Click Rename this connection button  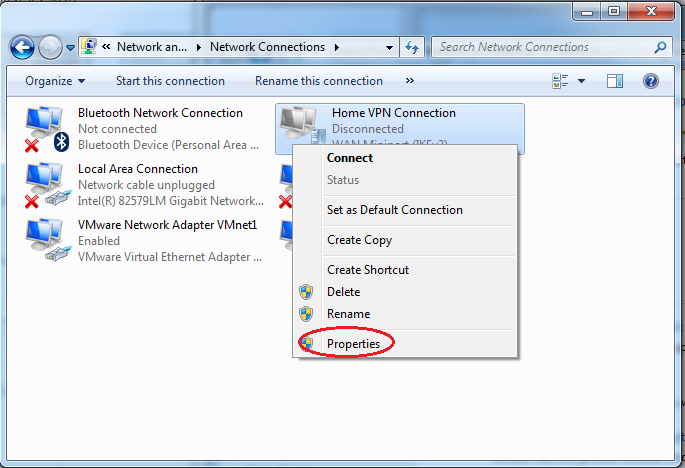coord(319,81)
